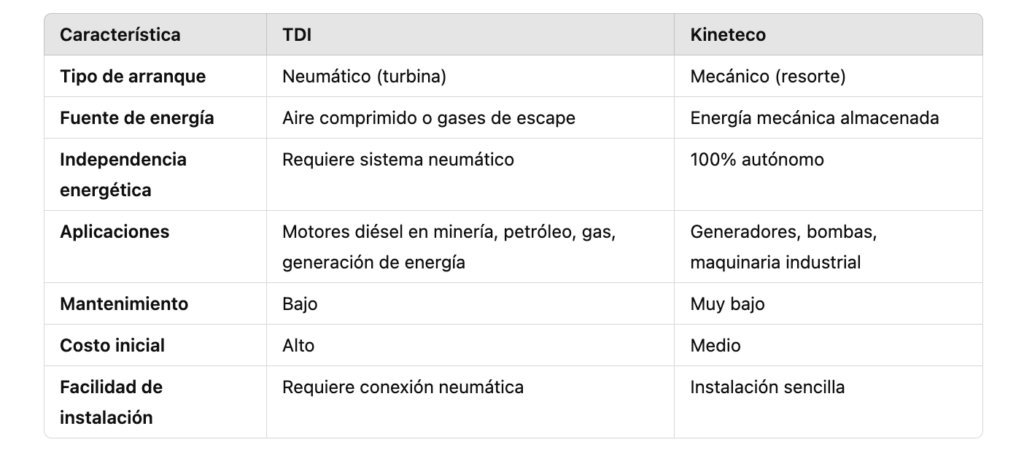Select the Instalación sencilla cell
The width and height of the screenshot is (1024, 453).
(767, 387)
